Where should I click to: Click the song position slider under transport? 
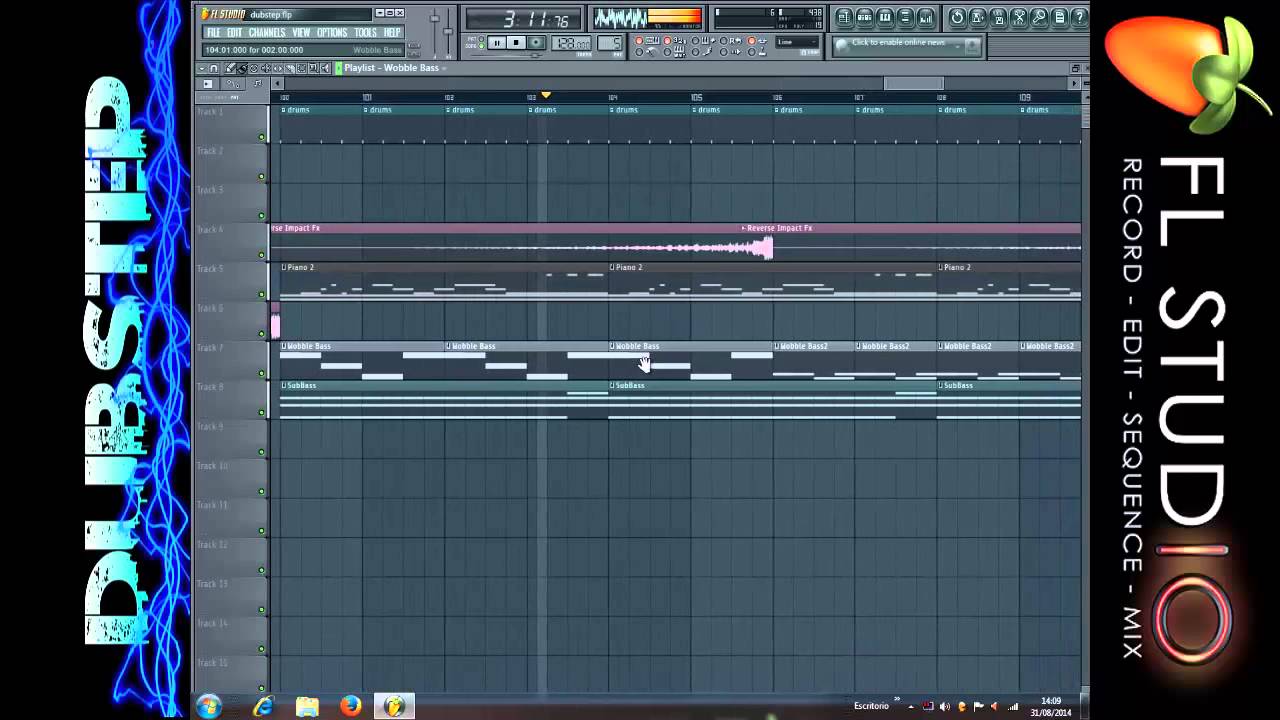(x=508, y=55)
